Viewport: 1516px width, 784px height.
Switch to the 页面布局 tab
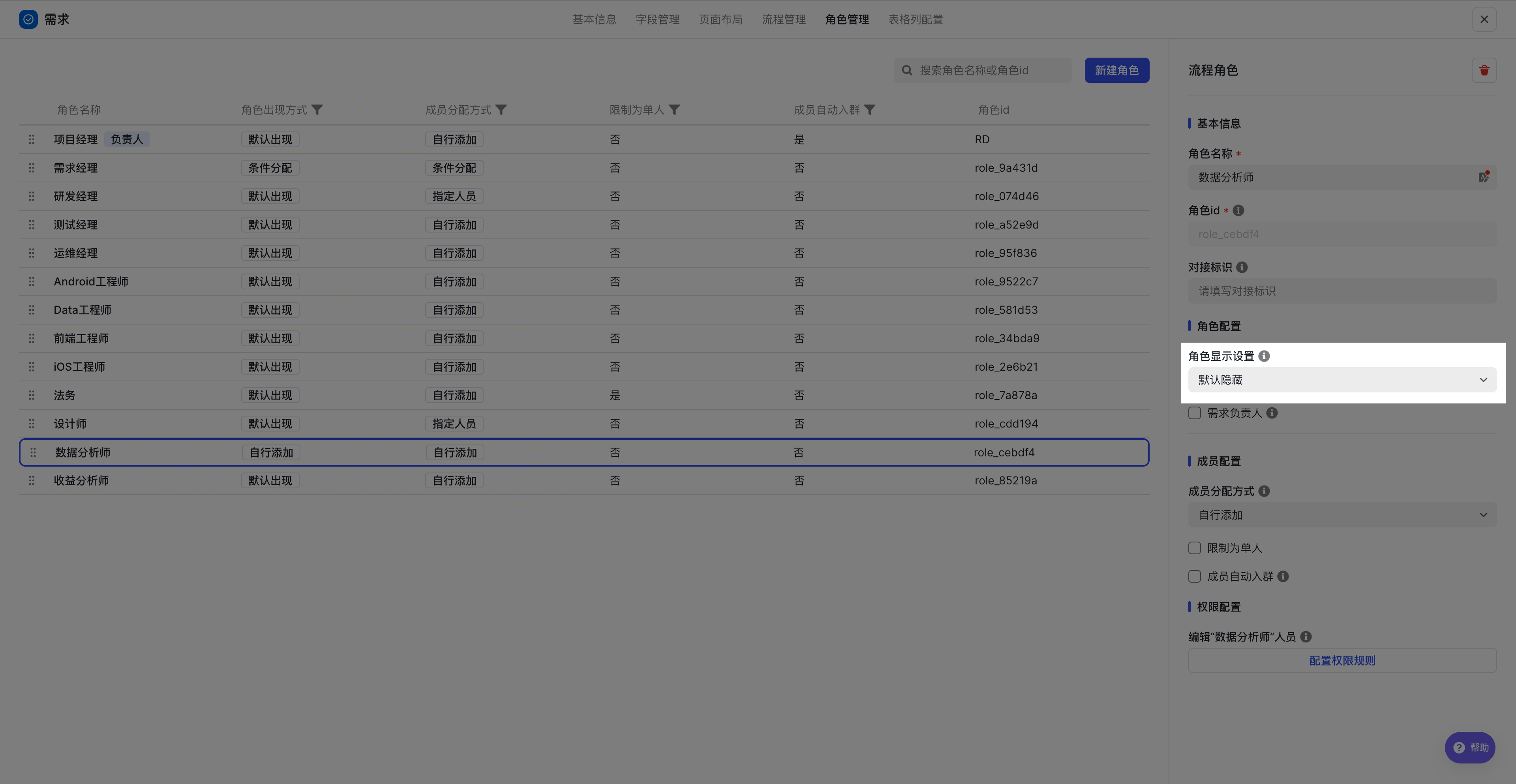720,19
